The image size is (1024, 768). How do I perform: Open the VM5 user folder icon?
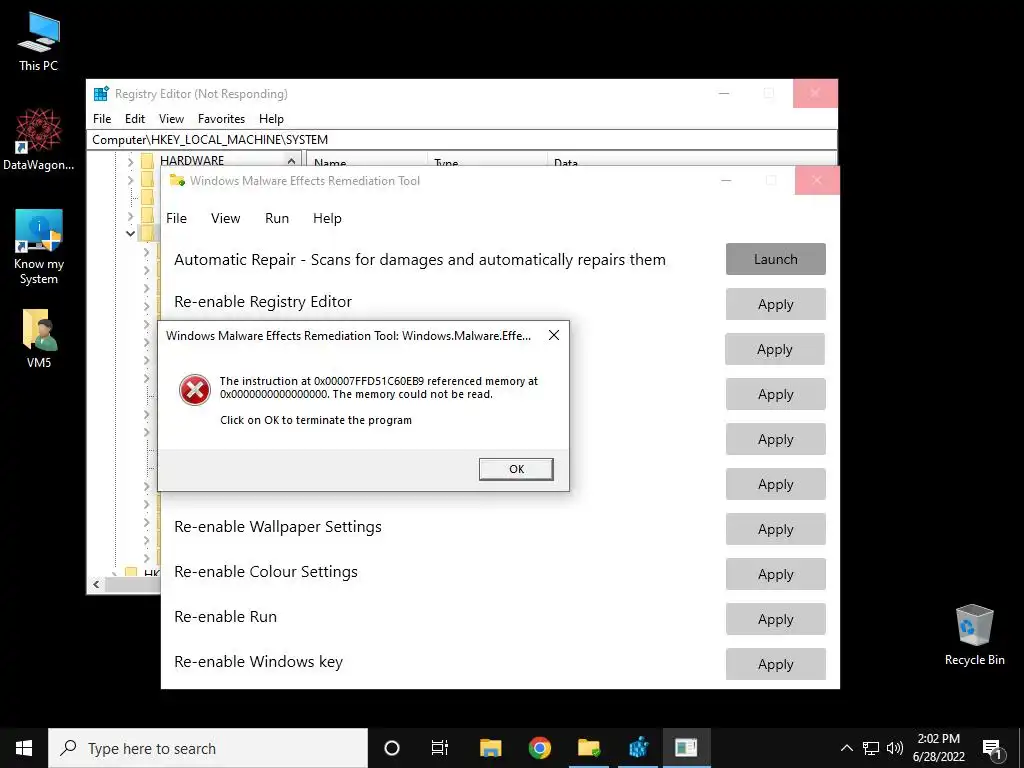click(x=39, y=339)
